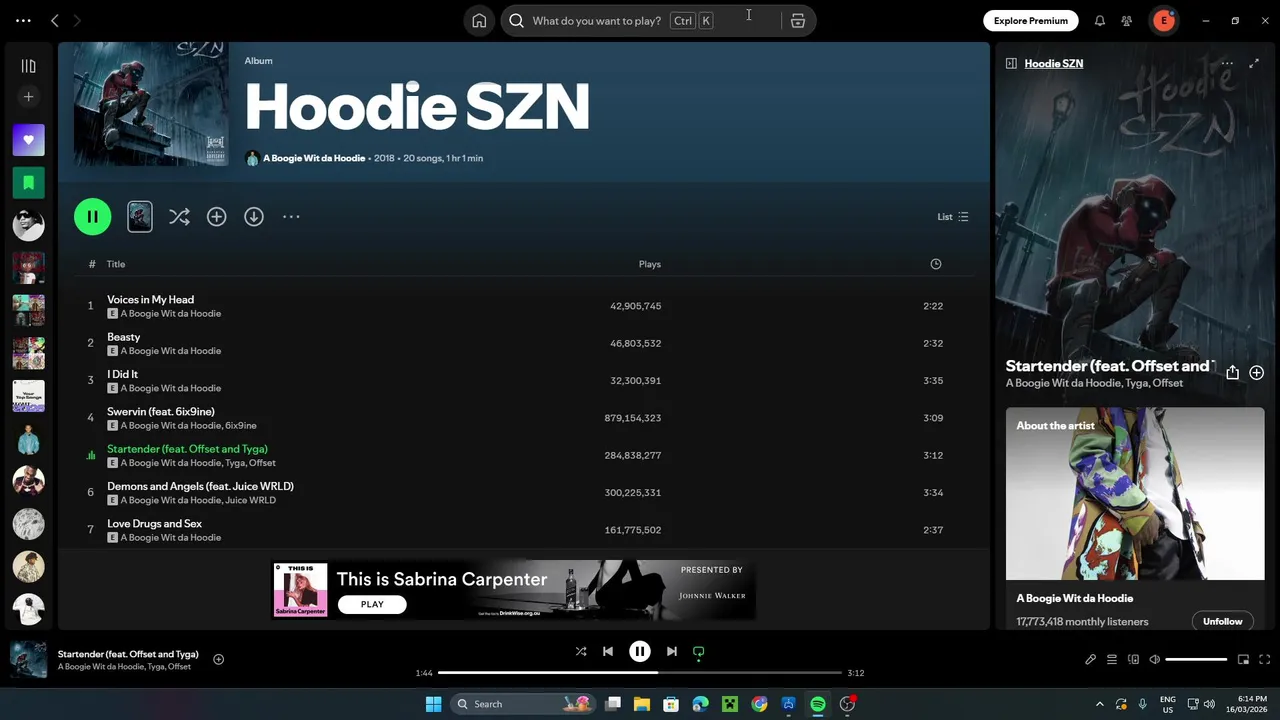Select the track Swervin (feat. 6ix9ine)
This screenshot has width=1280, height=720.
161,411
